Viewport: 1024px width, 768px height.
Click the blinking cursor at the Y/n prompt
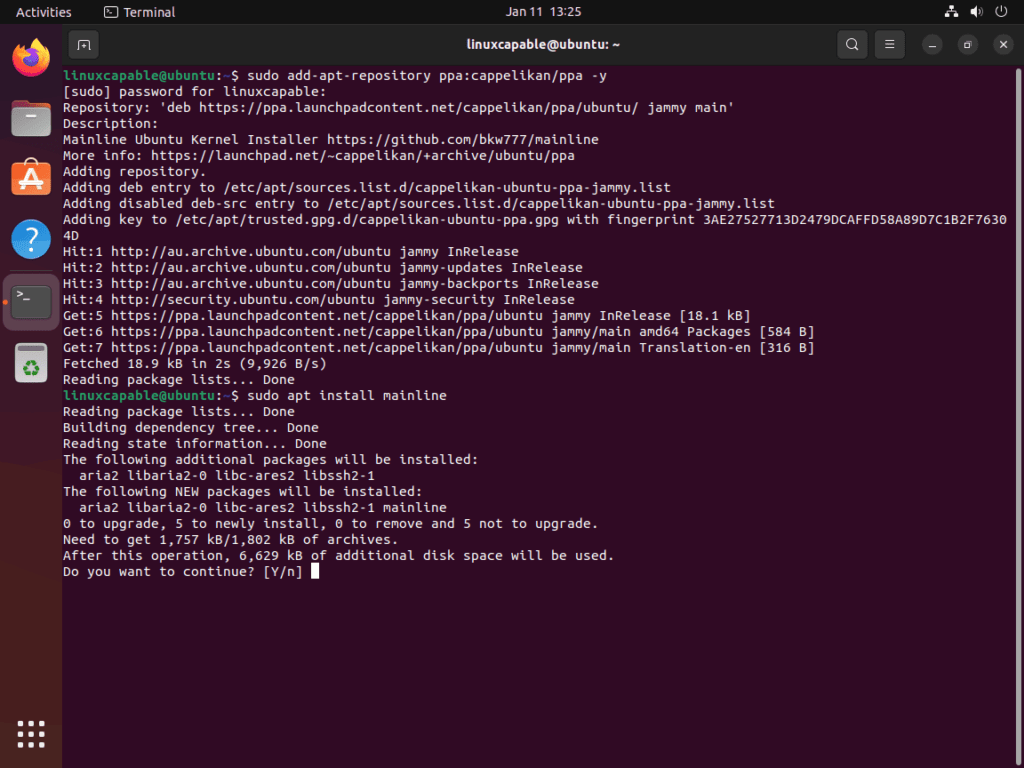[314, 571]
